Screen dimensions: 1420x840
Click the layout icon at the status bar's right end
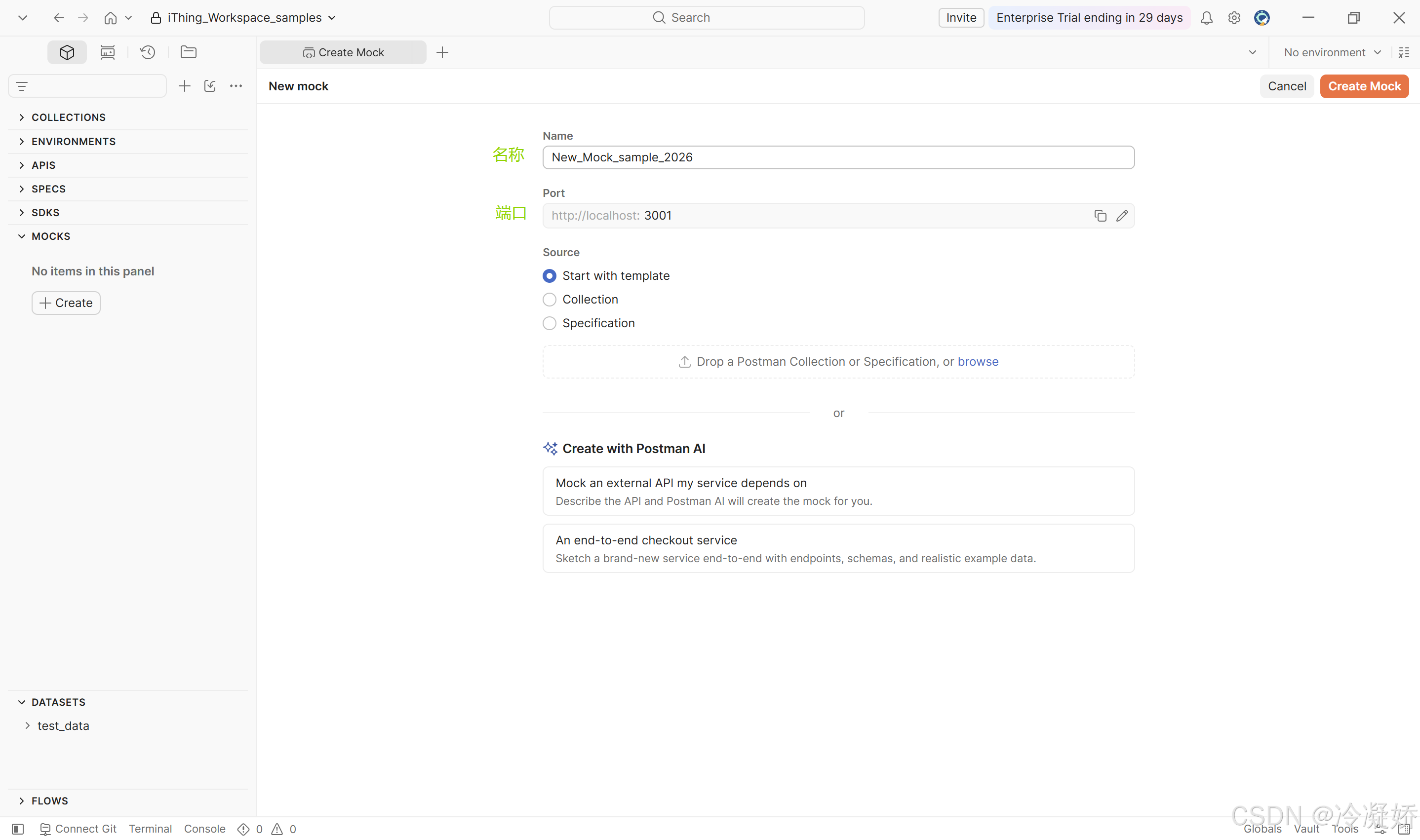point(1404,829)
